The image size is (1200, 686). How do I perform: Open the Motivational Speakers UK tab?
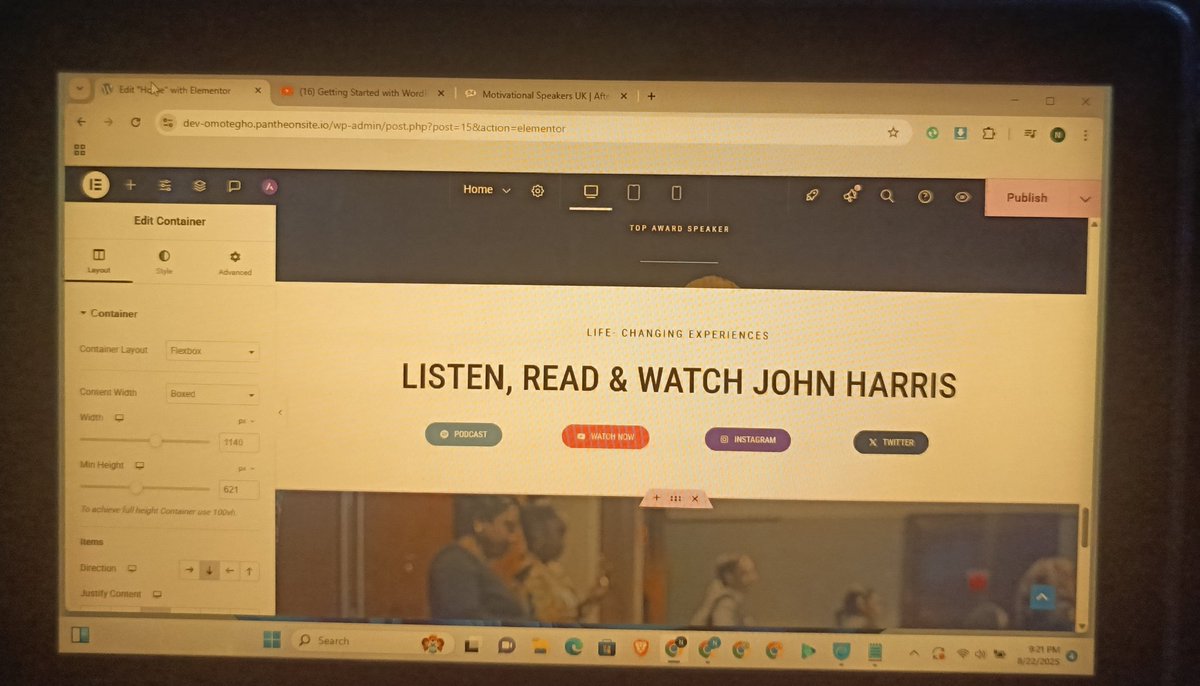545,95
